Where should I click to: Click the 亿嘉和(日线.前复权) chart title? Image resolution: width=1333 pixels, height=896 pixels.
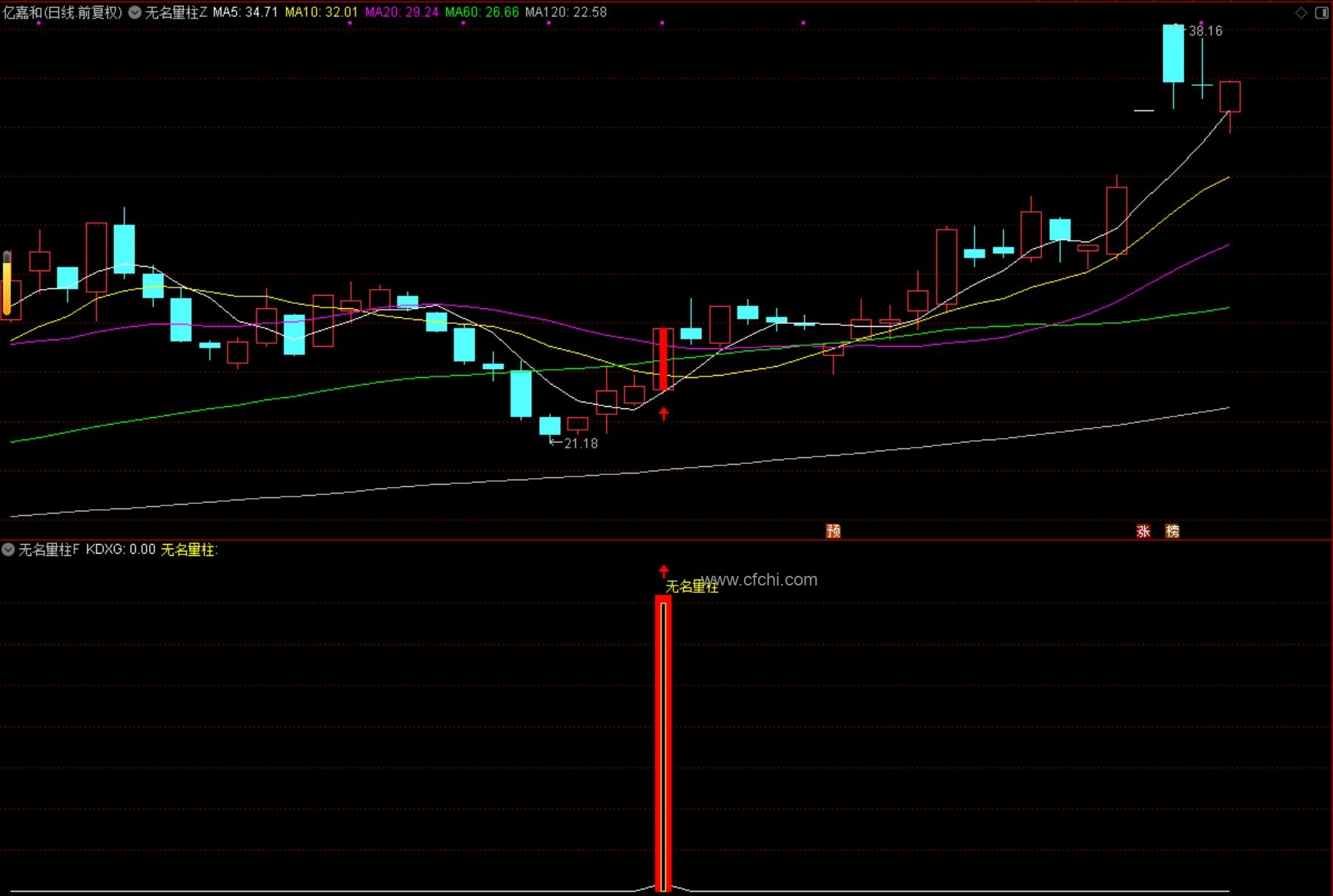click(62, 12)
